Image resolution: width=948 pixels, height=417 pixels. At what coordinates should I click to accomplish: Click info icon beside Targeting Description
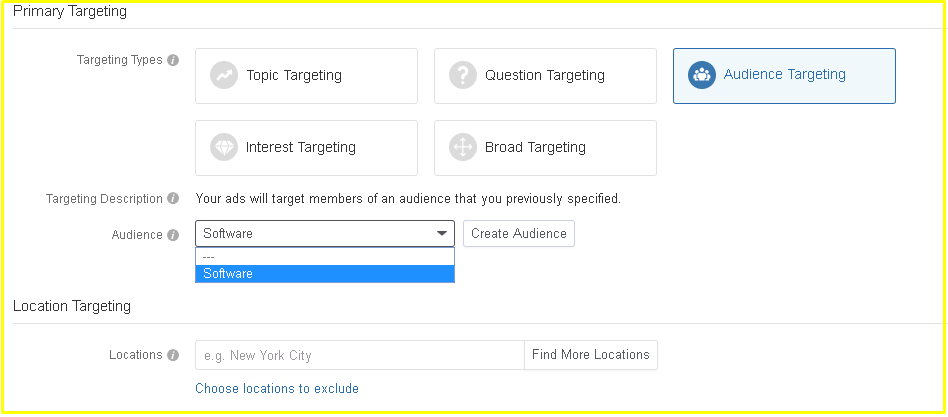(x=173, y=198)
